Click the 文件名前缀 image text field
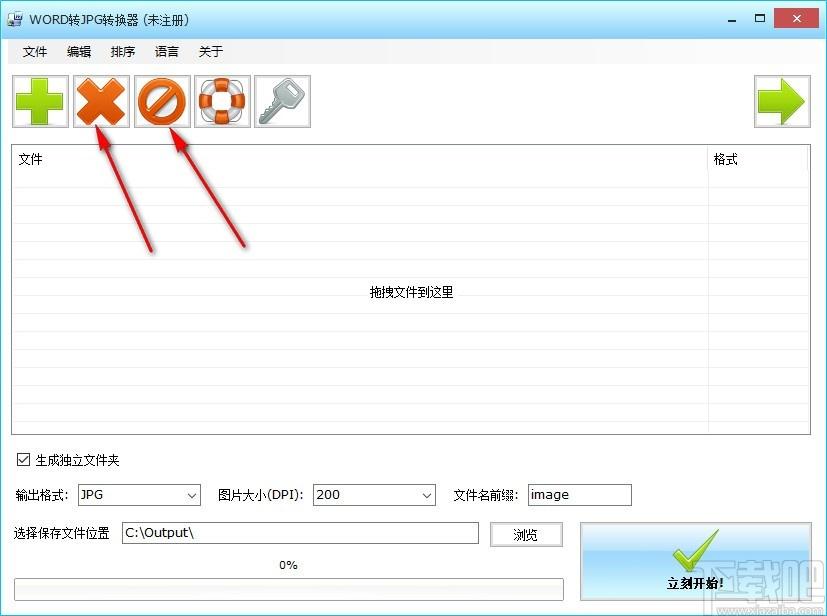The image size is (827, 616). click(x=580, y=495)
